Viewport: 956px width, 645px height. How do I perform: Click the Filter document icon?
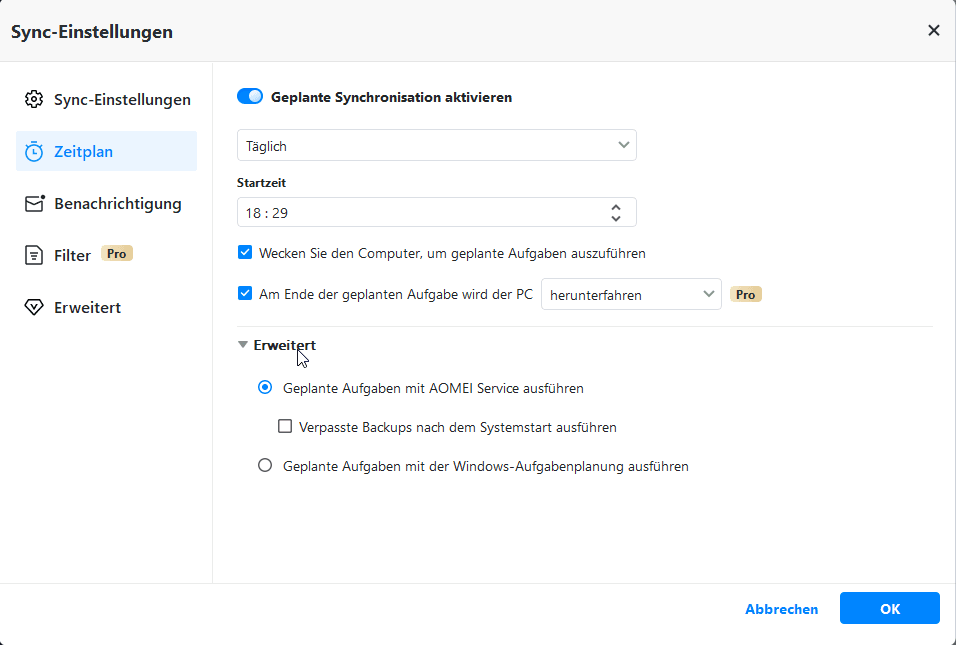[34, 256]
